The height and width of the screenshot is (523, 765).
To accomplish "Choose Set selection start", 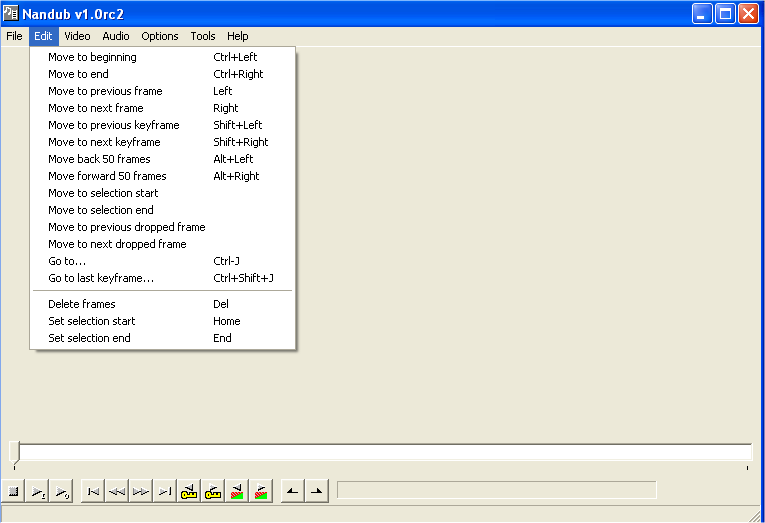I will pos(162,321).
